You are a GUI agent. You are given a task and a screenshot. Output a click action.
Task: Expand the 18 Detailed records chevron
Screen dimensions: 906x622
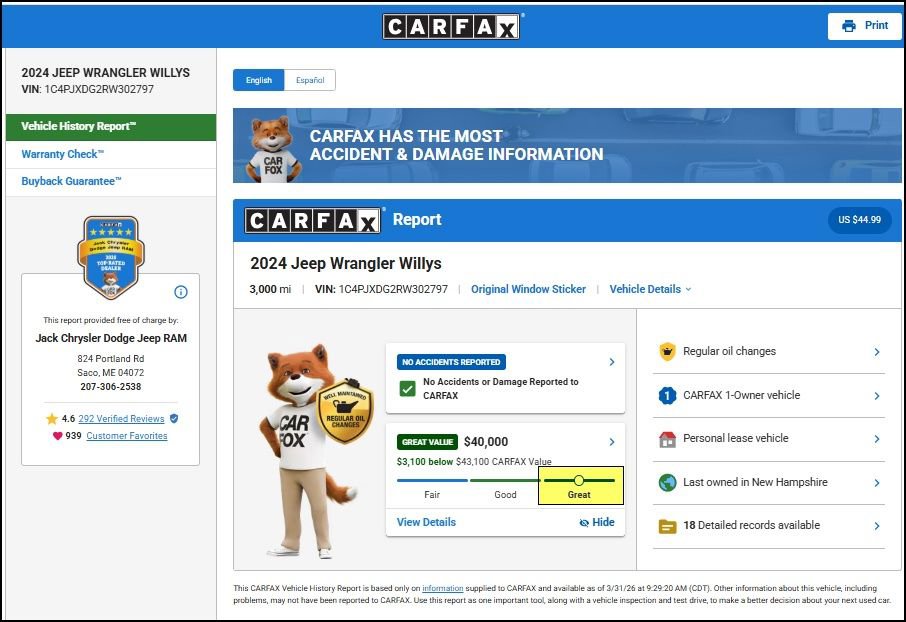tap(877, 526)
